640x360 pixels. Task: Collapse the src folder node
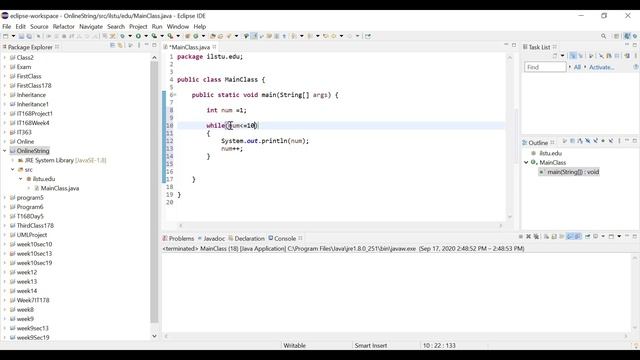pyautogui.click(x=13, y=169)
